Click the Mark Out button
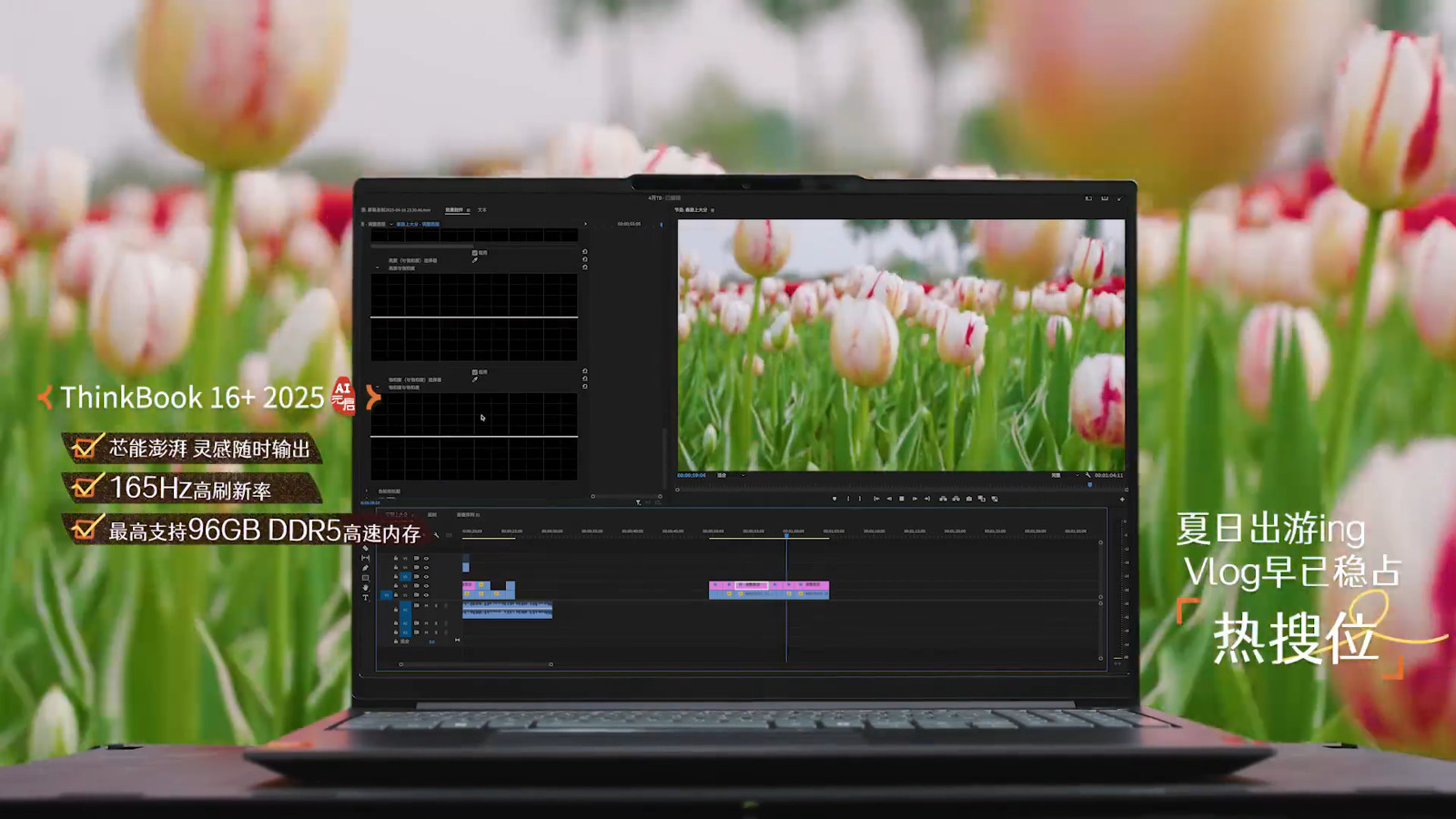The image size is (1456, 819). tap(860, 499)
